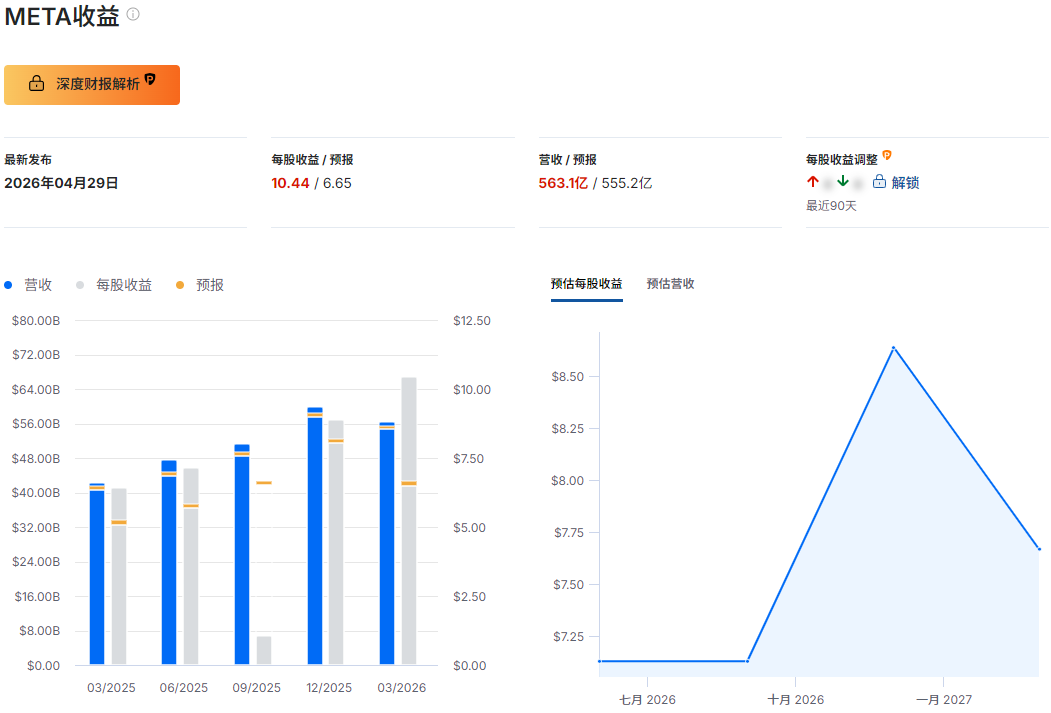Image resolution: width=1051 pixels, height=713 pixels.
Task: Click the blue lock icon beside 解锁
Action: coord(879,182)
